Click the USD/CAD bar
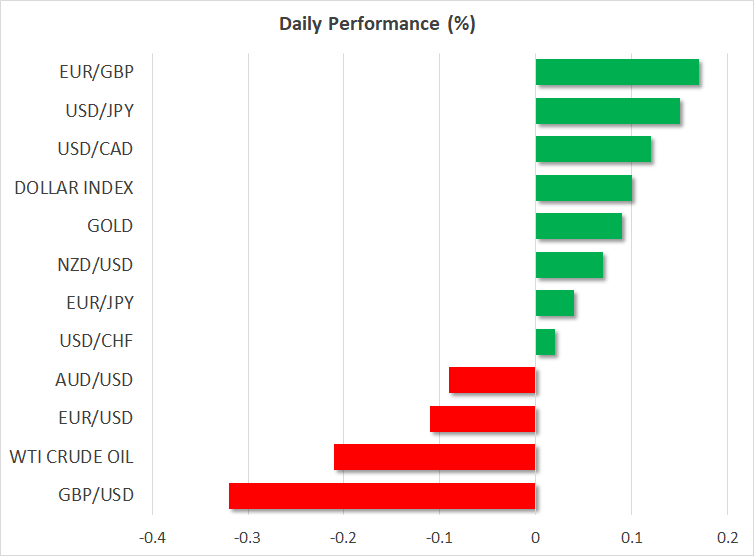The image size is (754, 556). click(593, 149)
